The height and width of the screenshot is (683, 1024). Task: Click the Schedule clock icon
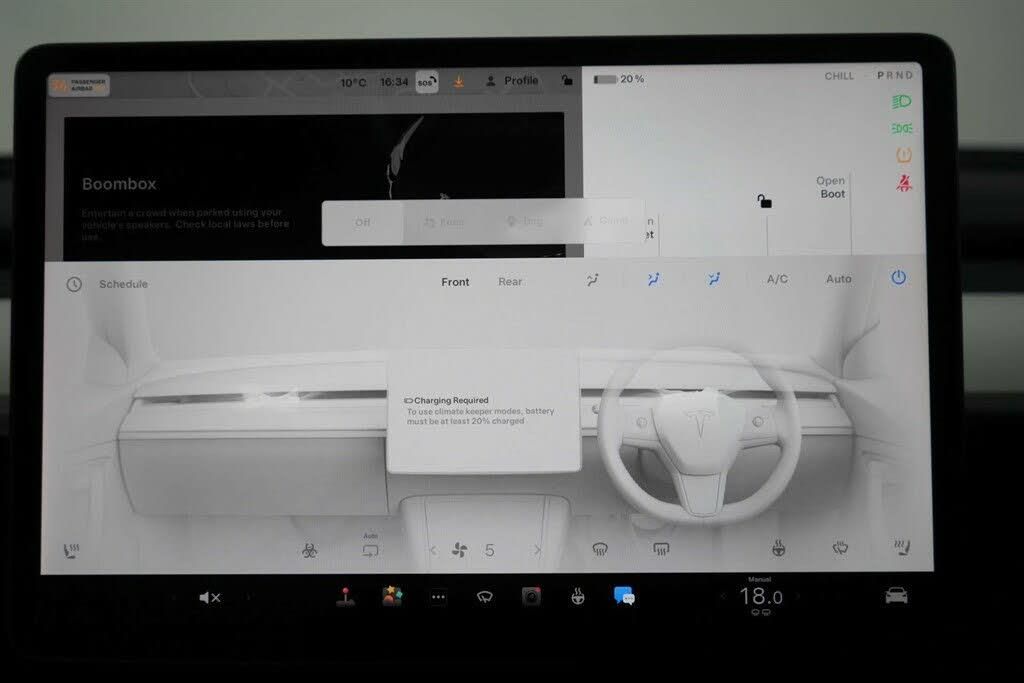[74, 284]
